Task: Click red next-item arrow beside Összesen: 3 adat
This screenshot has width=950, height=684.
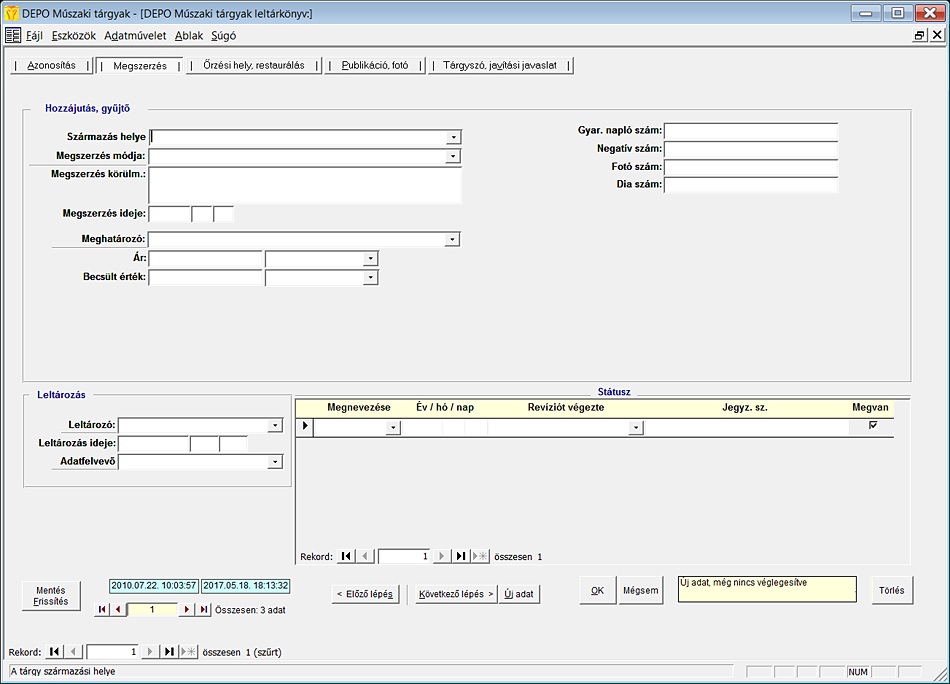Action: coord(186,609)
